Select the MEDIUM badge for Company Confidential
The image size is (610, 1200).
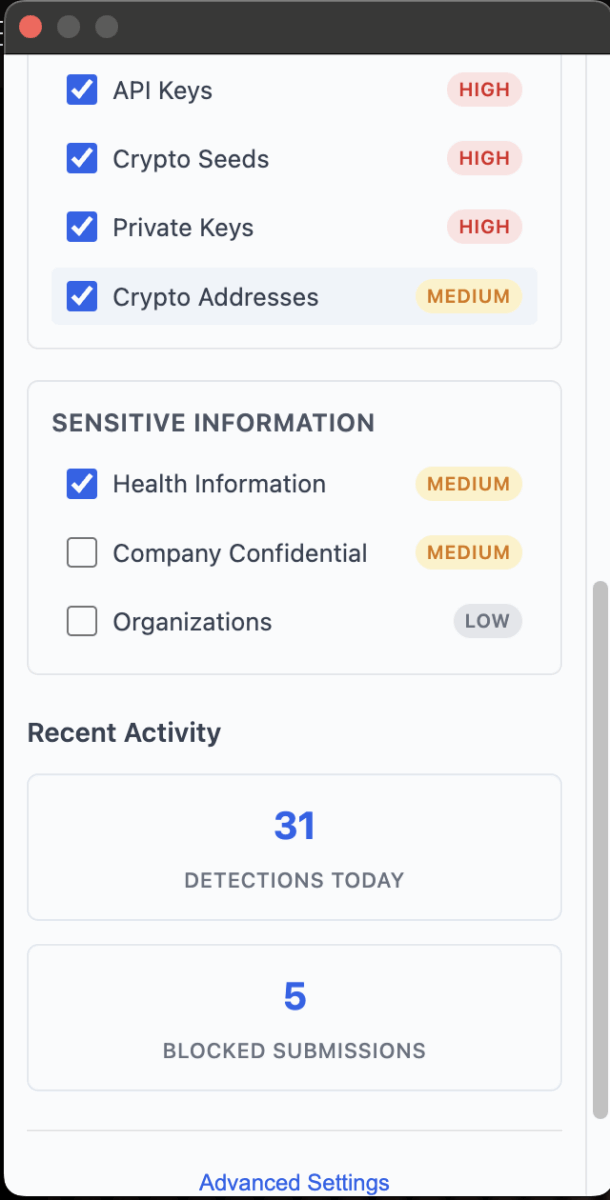468,553
